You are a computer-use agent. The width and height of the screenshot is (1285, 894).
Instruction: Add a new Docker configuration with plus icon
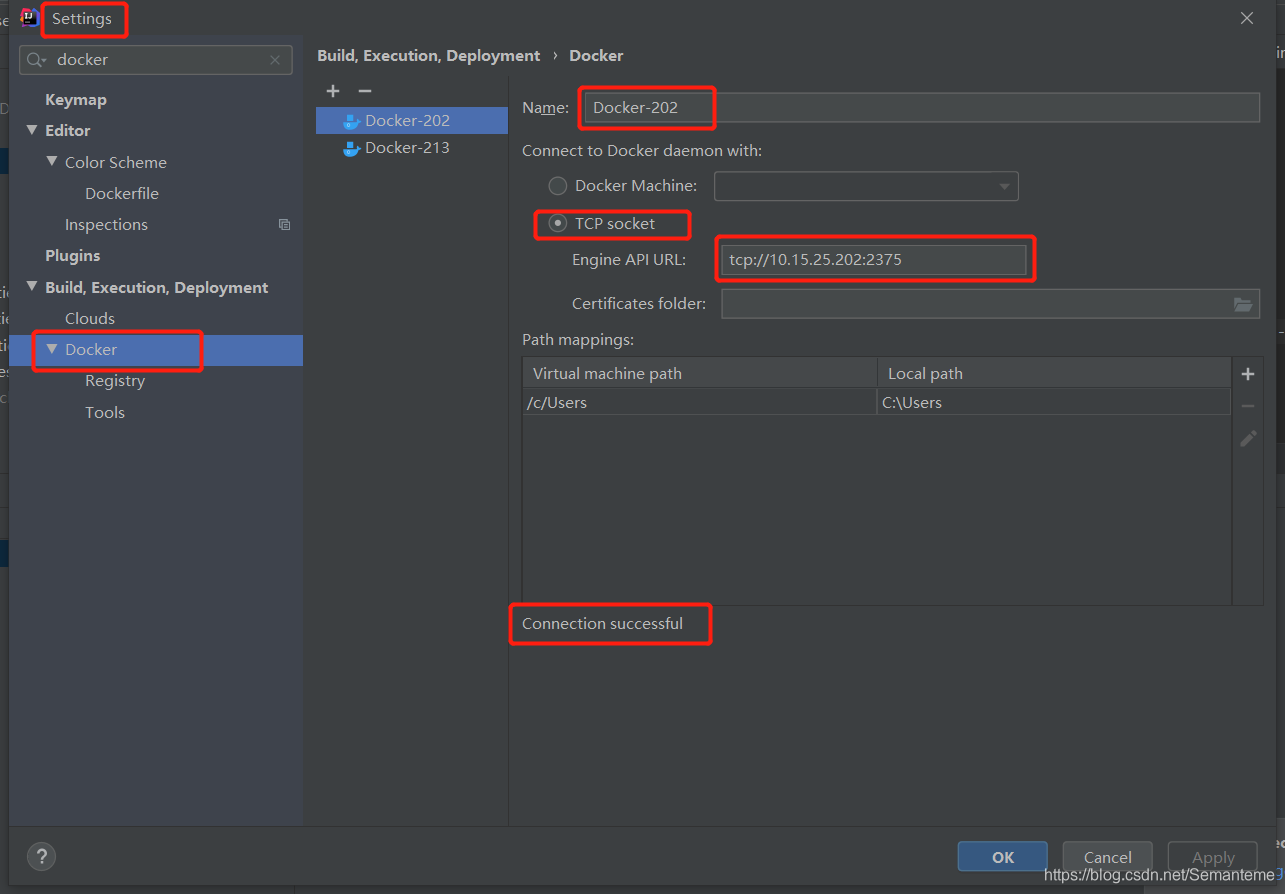(333, 91)
